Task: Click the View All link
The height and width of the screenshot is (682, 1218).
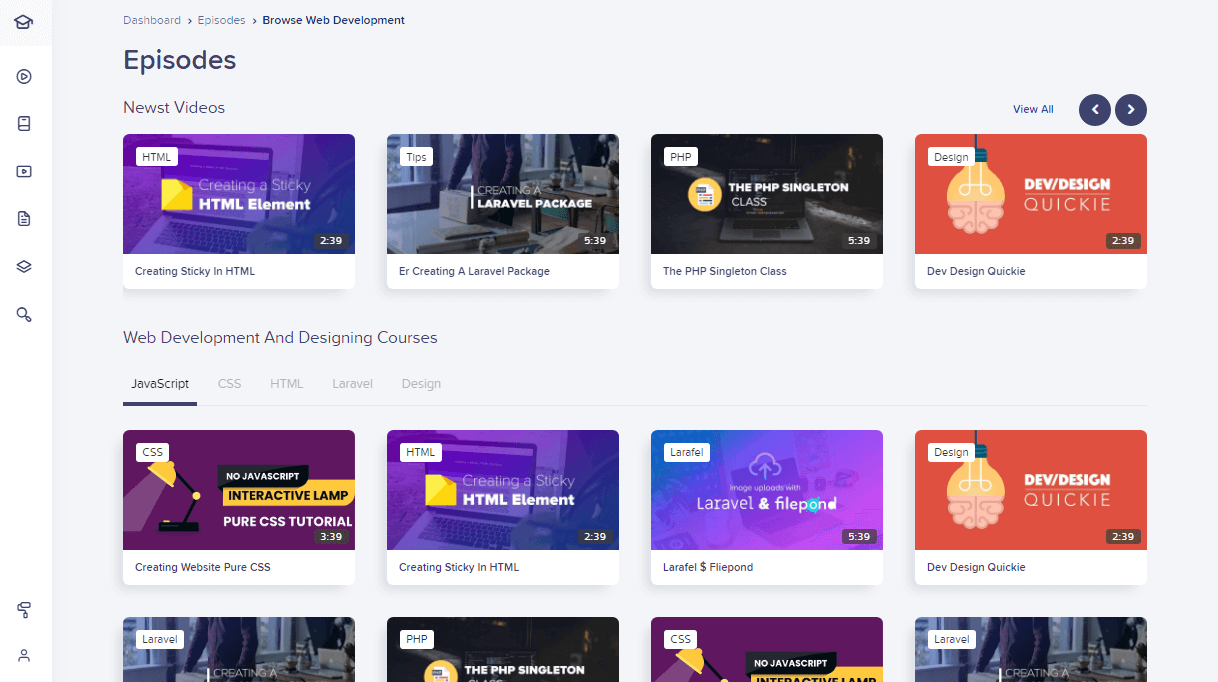Action: 1032,110
